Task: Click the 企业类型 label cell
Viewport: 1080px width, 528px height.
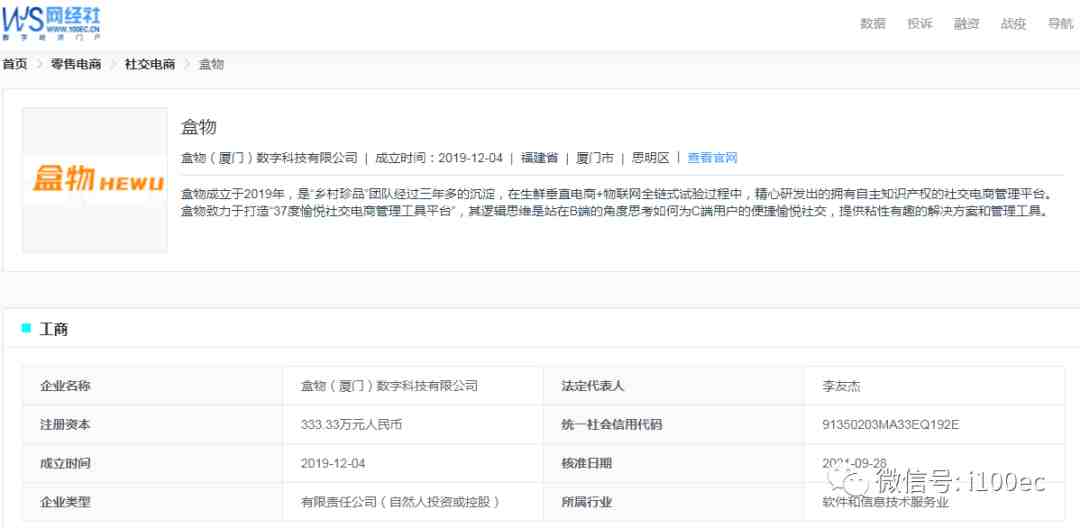Action: 152,502
